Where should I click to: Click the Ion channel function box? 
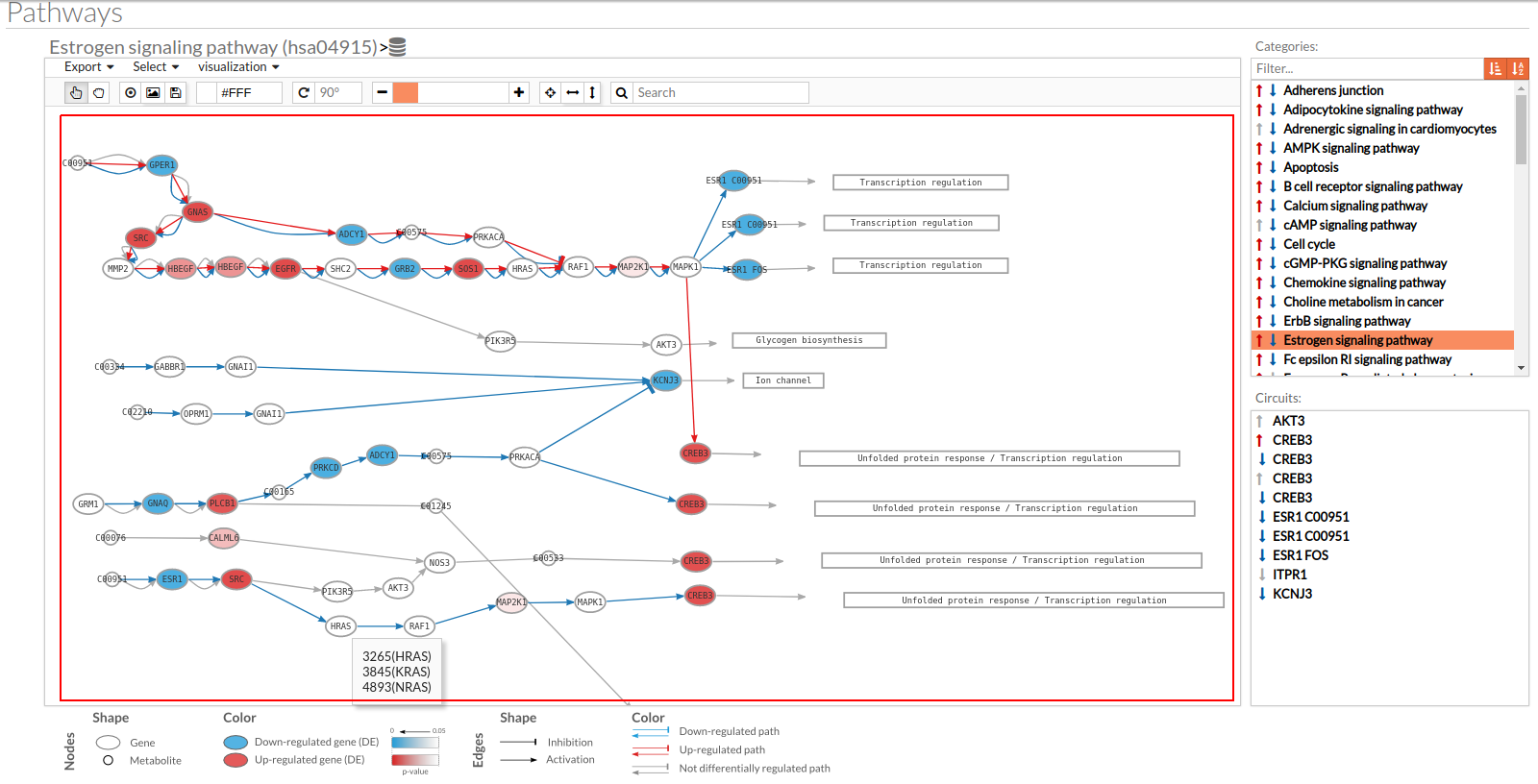(783, 380)
